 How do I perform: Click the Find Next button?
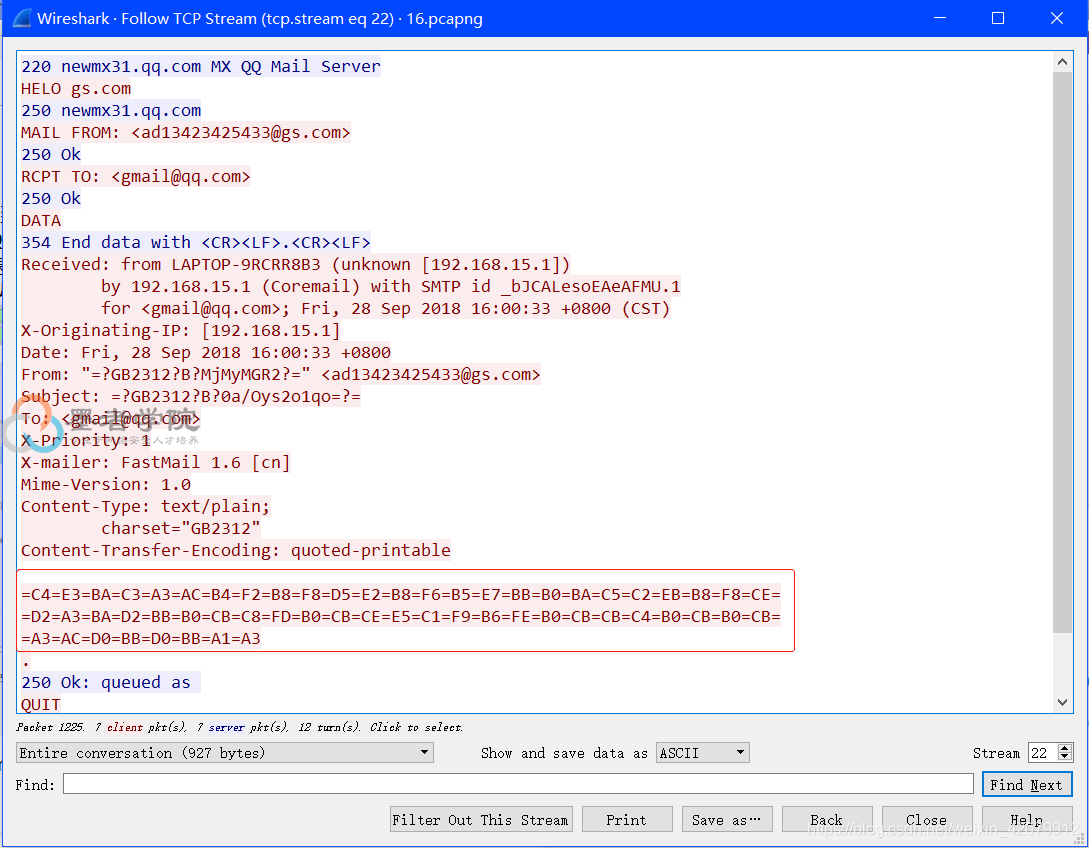click(1026, 785)
